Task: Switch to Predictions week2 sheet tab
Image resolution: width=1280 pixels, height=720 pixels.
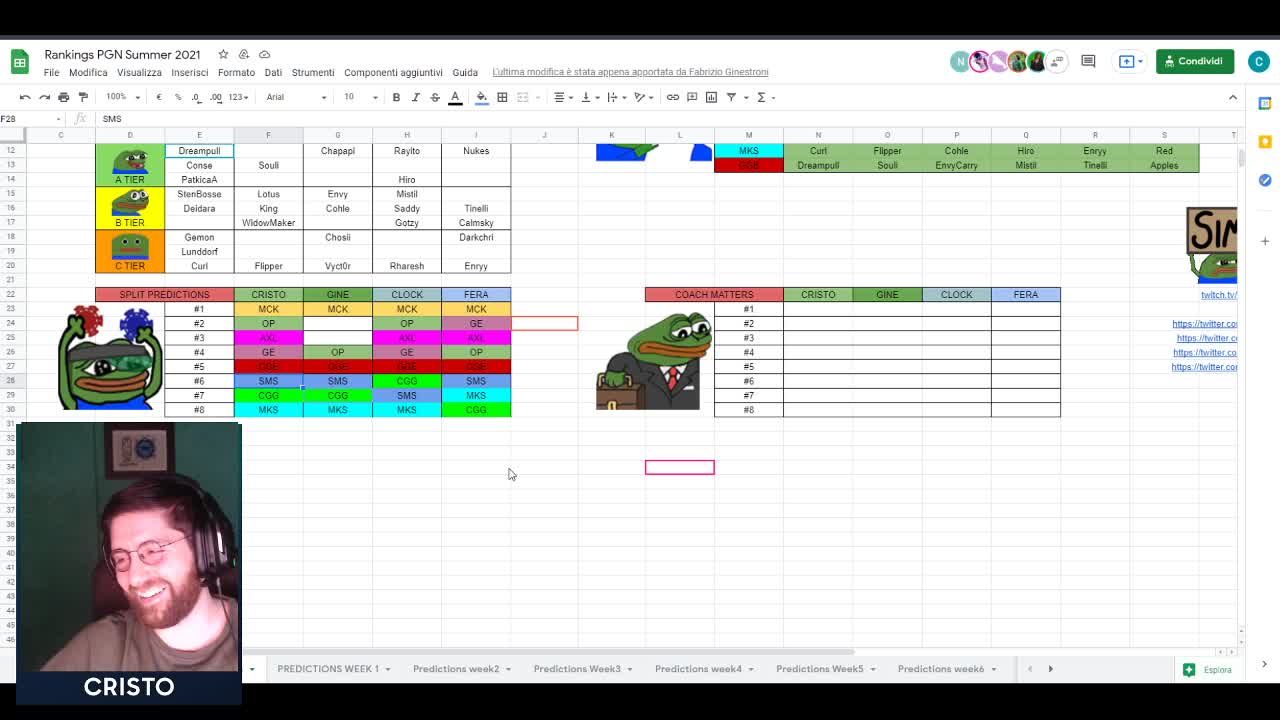Action: [461, 669]
